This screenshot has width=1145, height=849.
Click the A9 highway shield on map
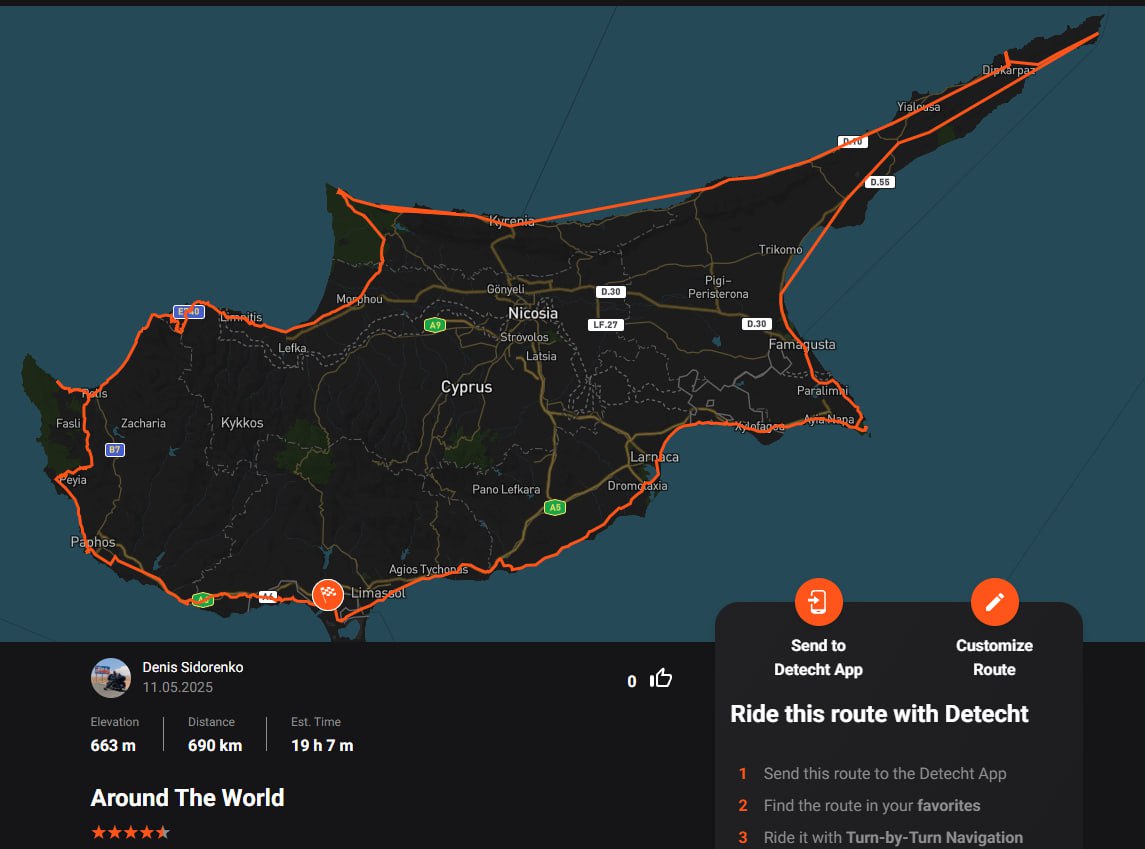pyautogui.click(x=434, y=325)
